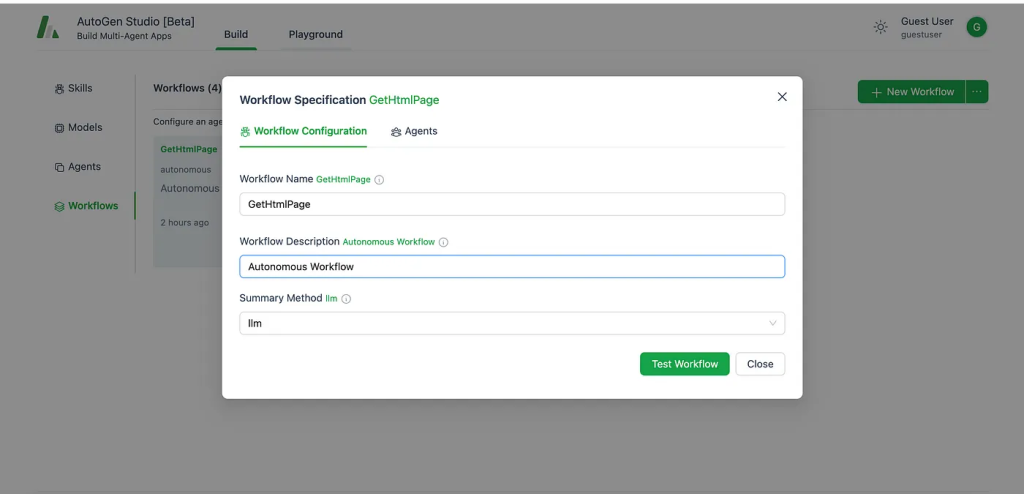Toggle the light/dark theme sun icon
Screen dimensions: 1024x494
pyautogui.click(x=880, y=27)
